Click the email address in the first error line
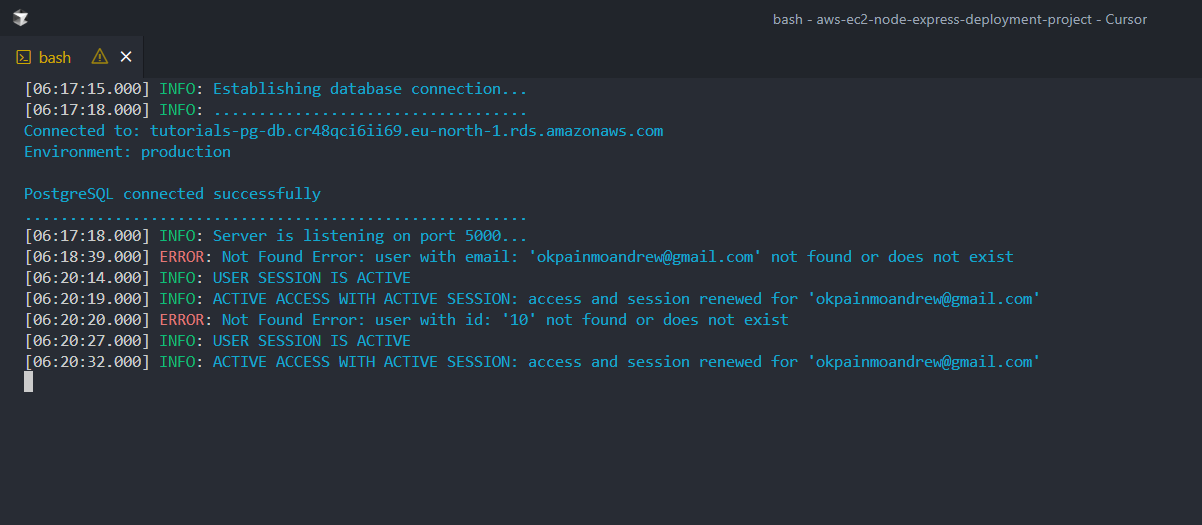The width and height of the screenshot is (1202, 525). [x=644, y=257]
